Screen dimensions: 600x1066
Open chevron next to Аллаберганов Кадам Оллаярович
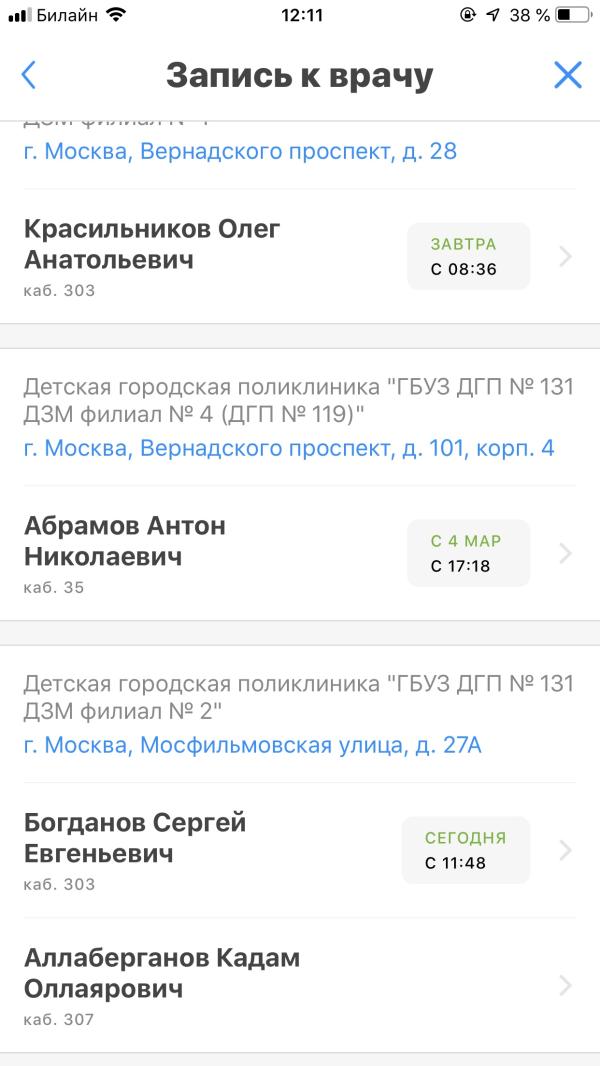(x=565, y=986)
